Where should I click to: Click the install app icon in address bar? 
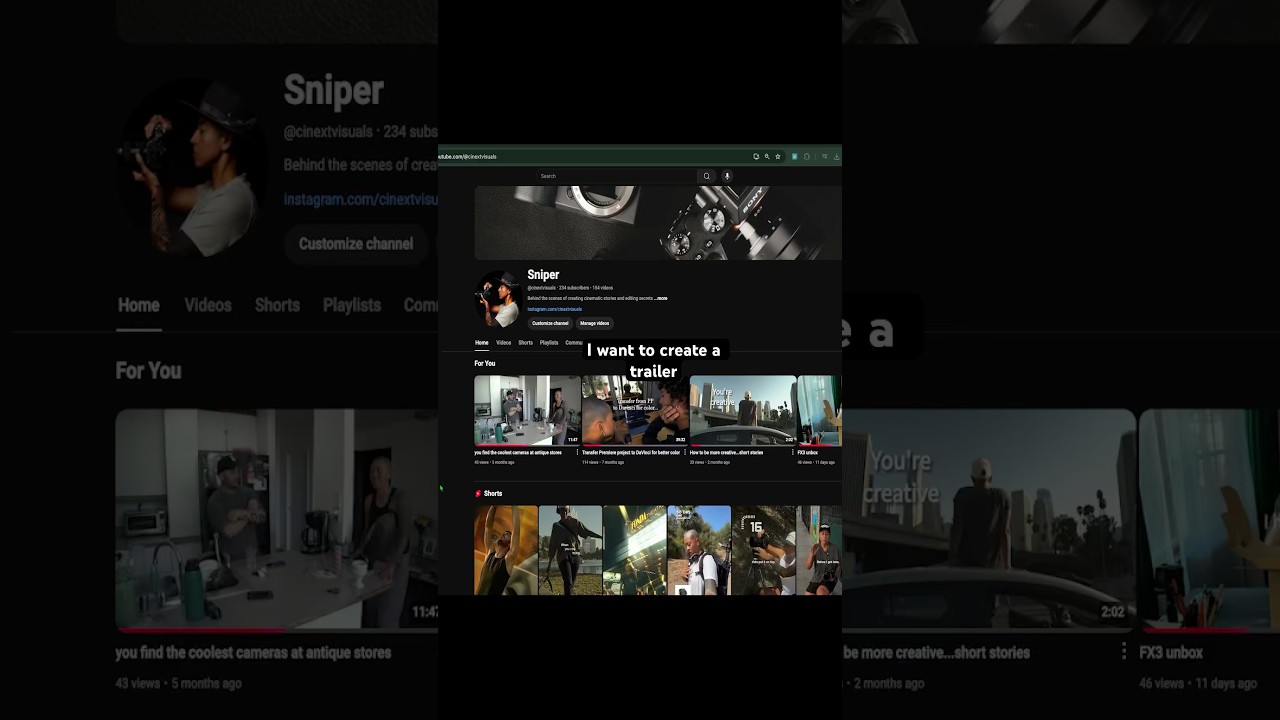(756, 157)
